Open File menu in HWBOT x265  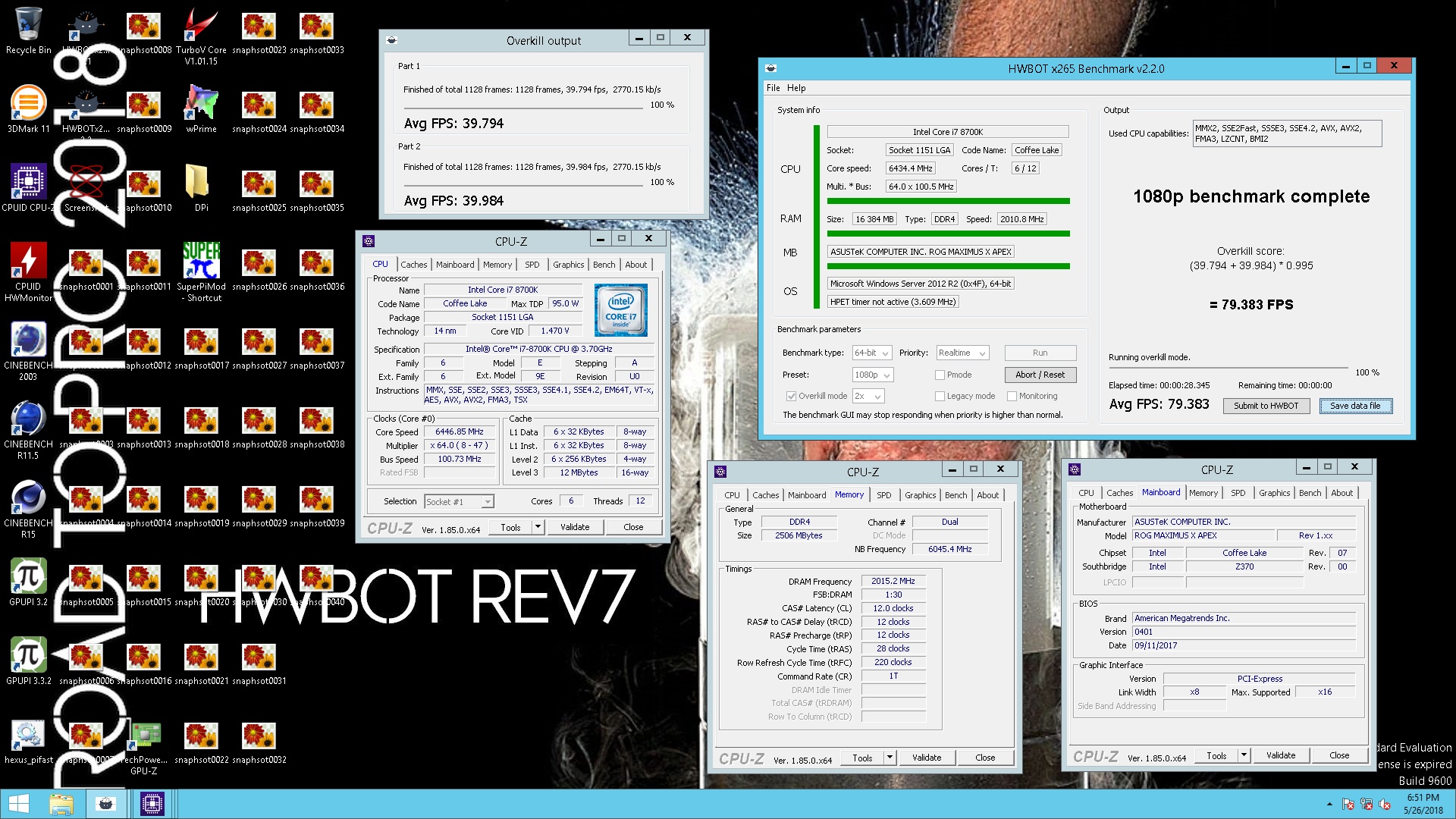773,88
